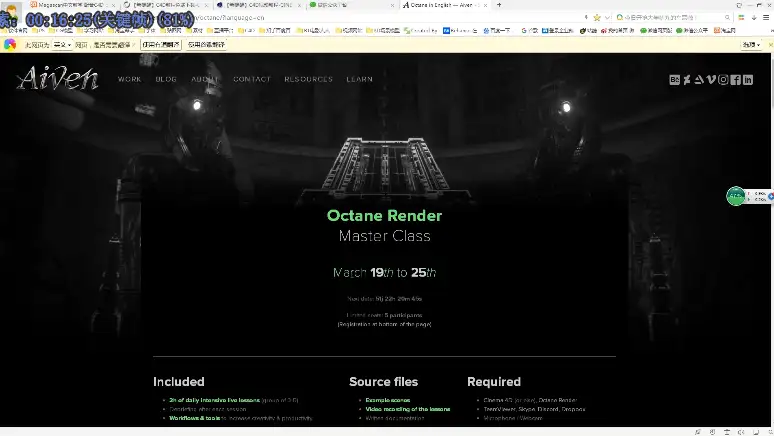Open a new browser tab

(x=499, y=5)
